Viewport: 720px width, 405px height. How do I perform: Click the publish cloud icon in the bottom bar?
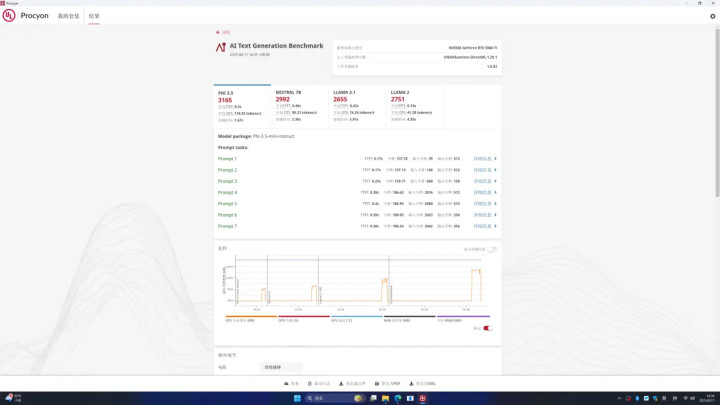(x=286, y=383)
